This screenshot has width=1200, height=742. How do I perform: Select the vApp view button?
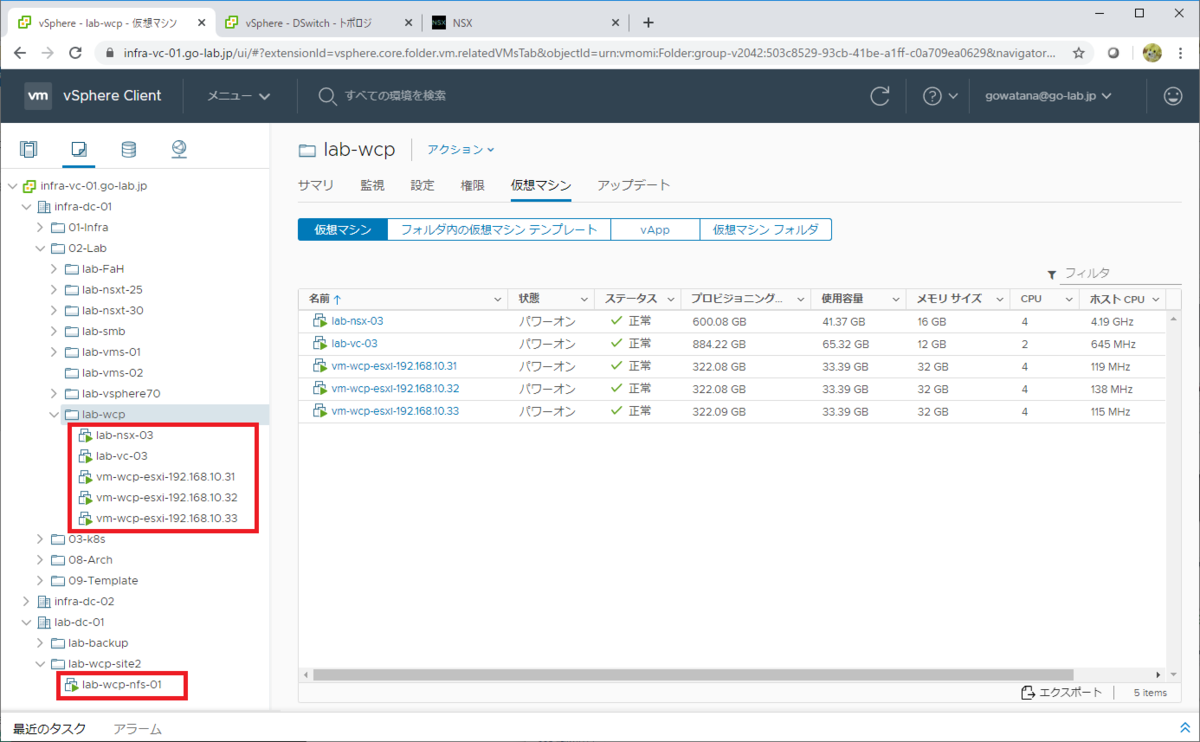[655, 230]
